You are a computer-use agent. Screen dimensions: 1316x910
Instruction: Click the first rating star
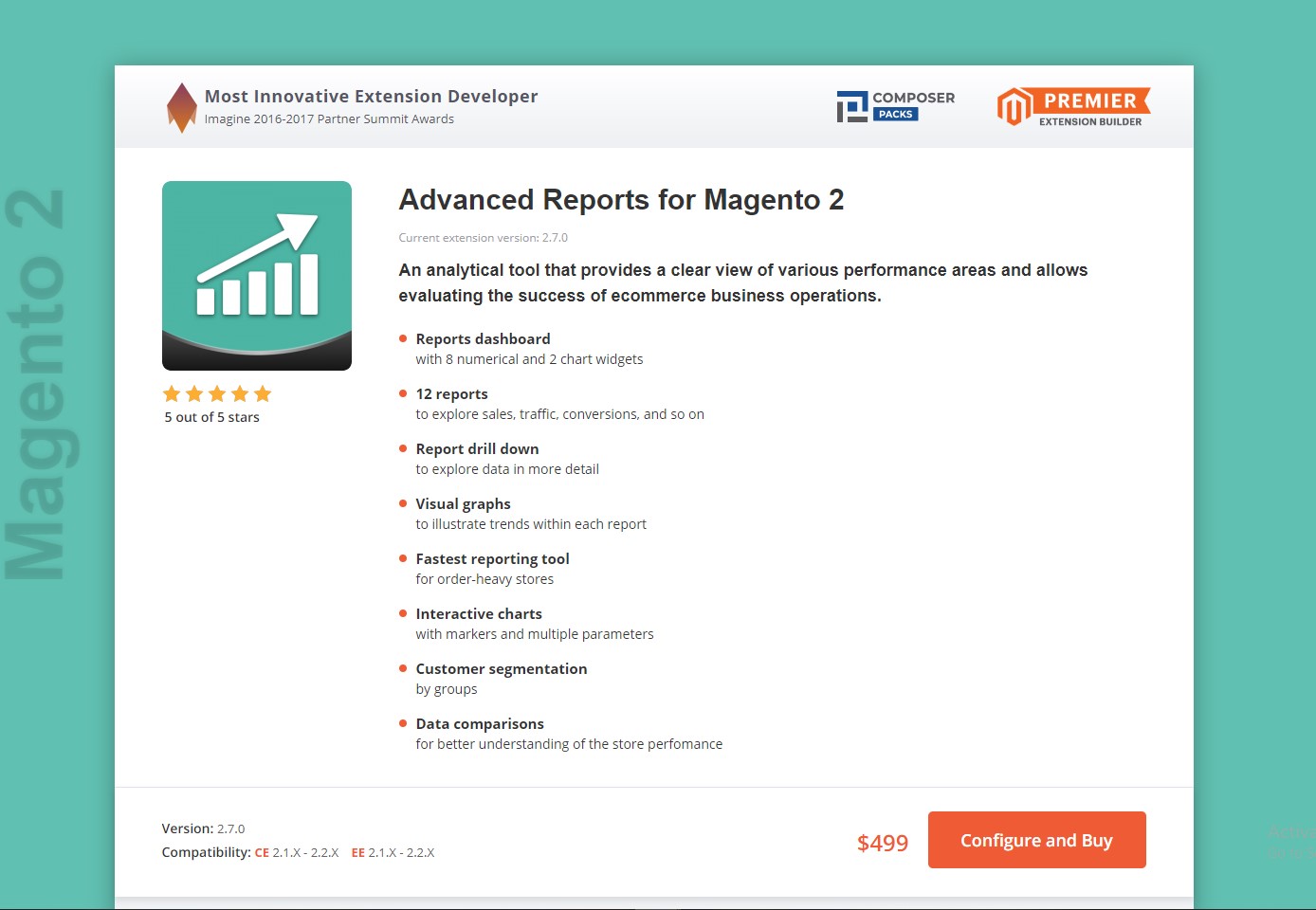pyautogui.click(x=172, y=393)
